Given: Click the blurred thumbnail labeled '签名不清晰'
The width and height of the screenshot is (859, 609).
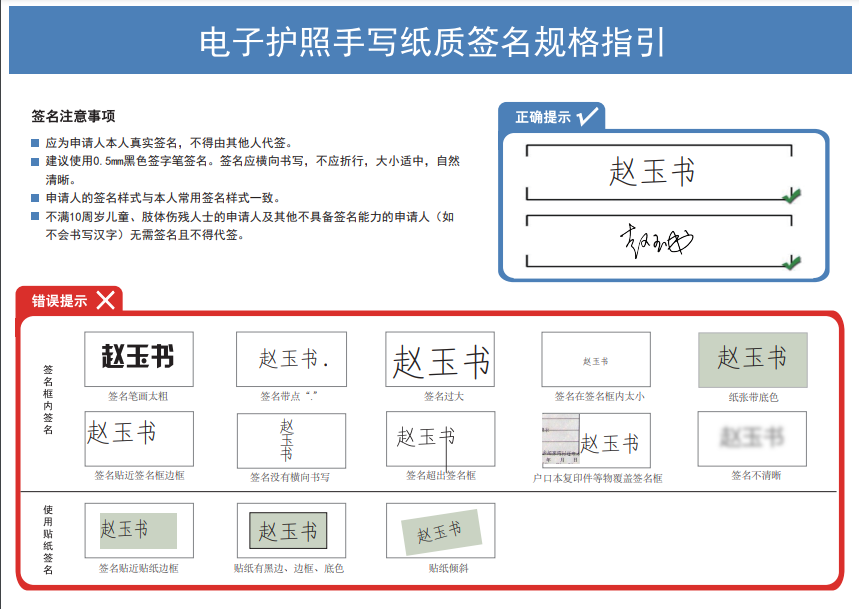Looking at the screenshot, I should (x=752, y=439).
